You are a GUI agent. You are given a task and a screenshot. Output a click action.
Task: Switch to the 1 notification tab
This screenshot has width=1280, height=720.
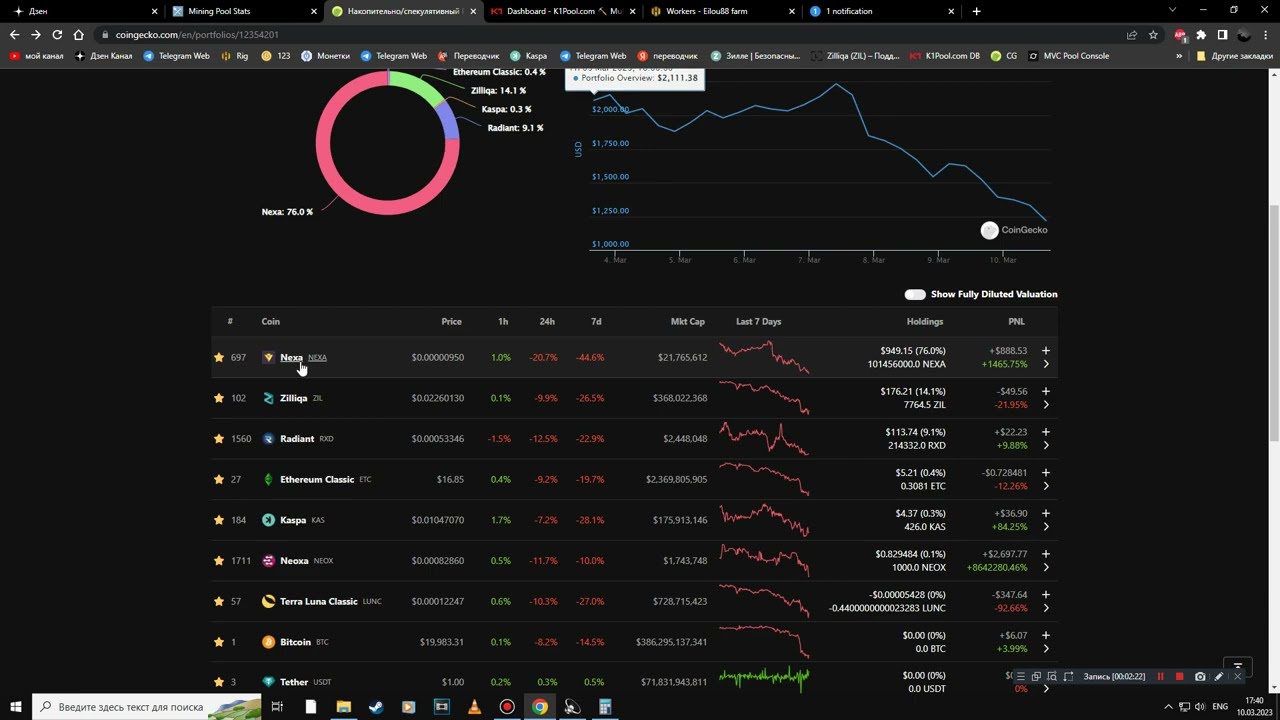click(880, 11)
